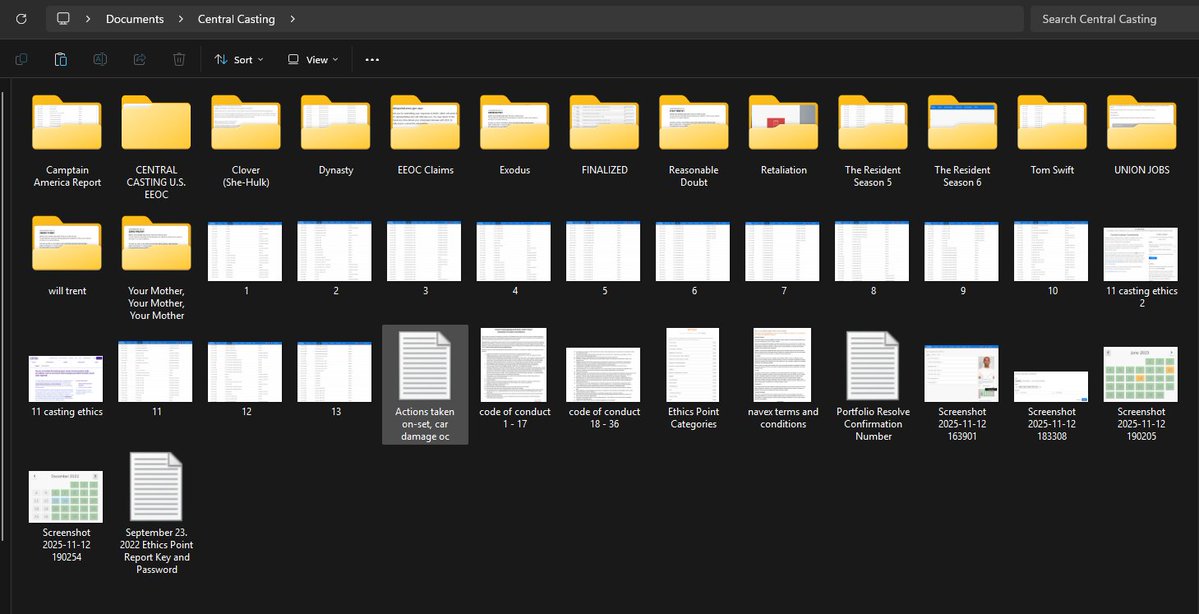Click the Rename toolbar icon
The height and width of the screenshot is (614, 1199).
tap(100, 60)
